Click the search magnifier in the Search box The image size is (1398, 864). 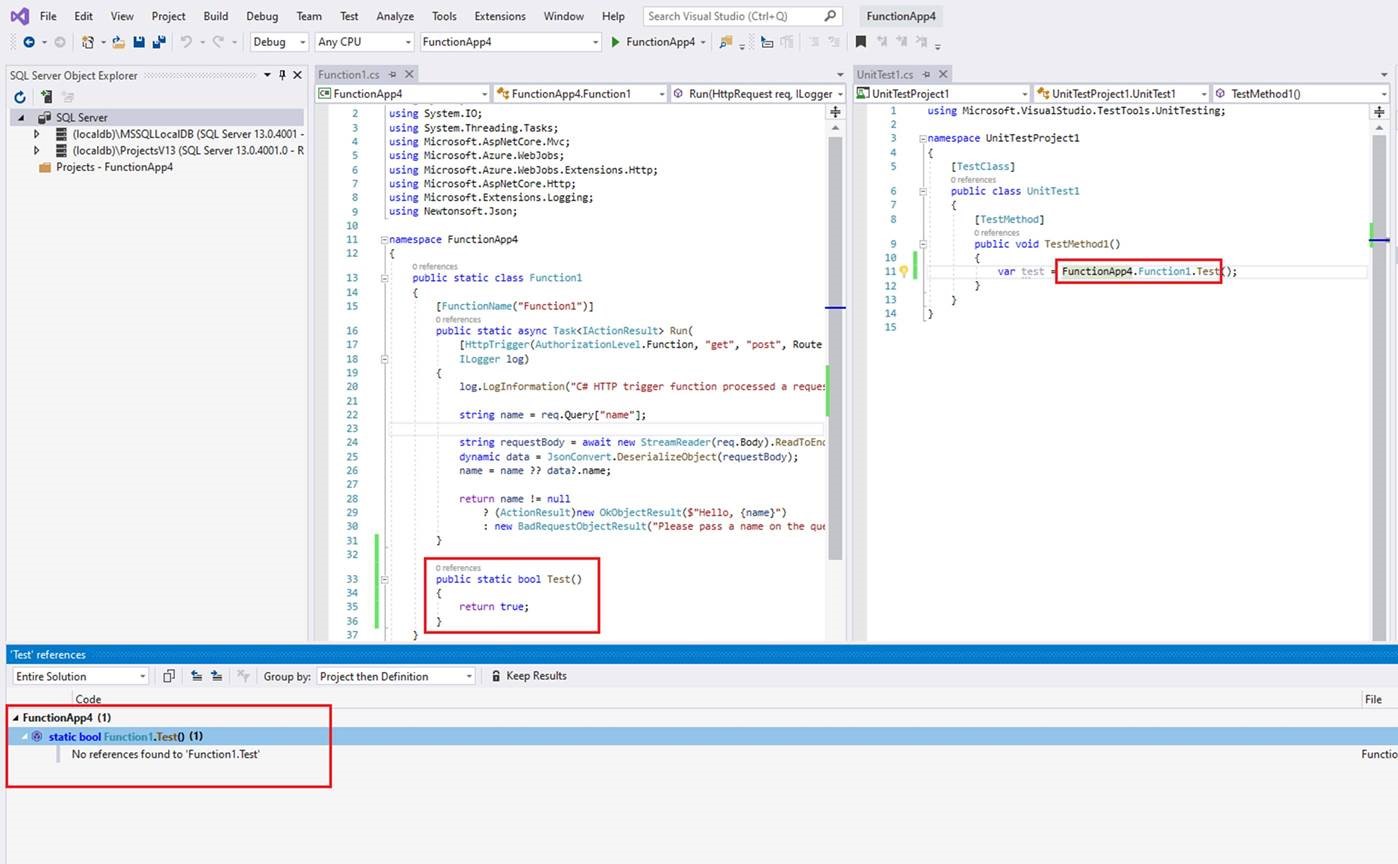point(830,15)
